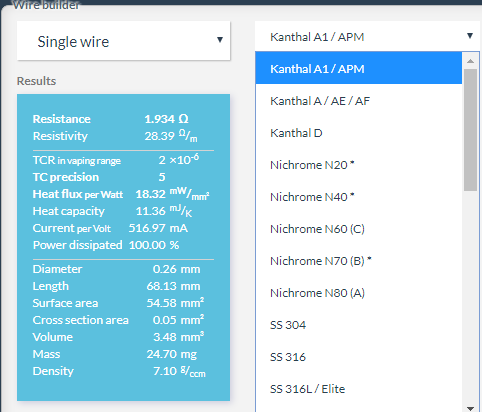Collapse the Kanthal A1 / APM material dropdown
482x412 pixels.
tap(367, 36)
